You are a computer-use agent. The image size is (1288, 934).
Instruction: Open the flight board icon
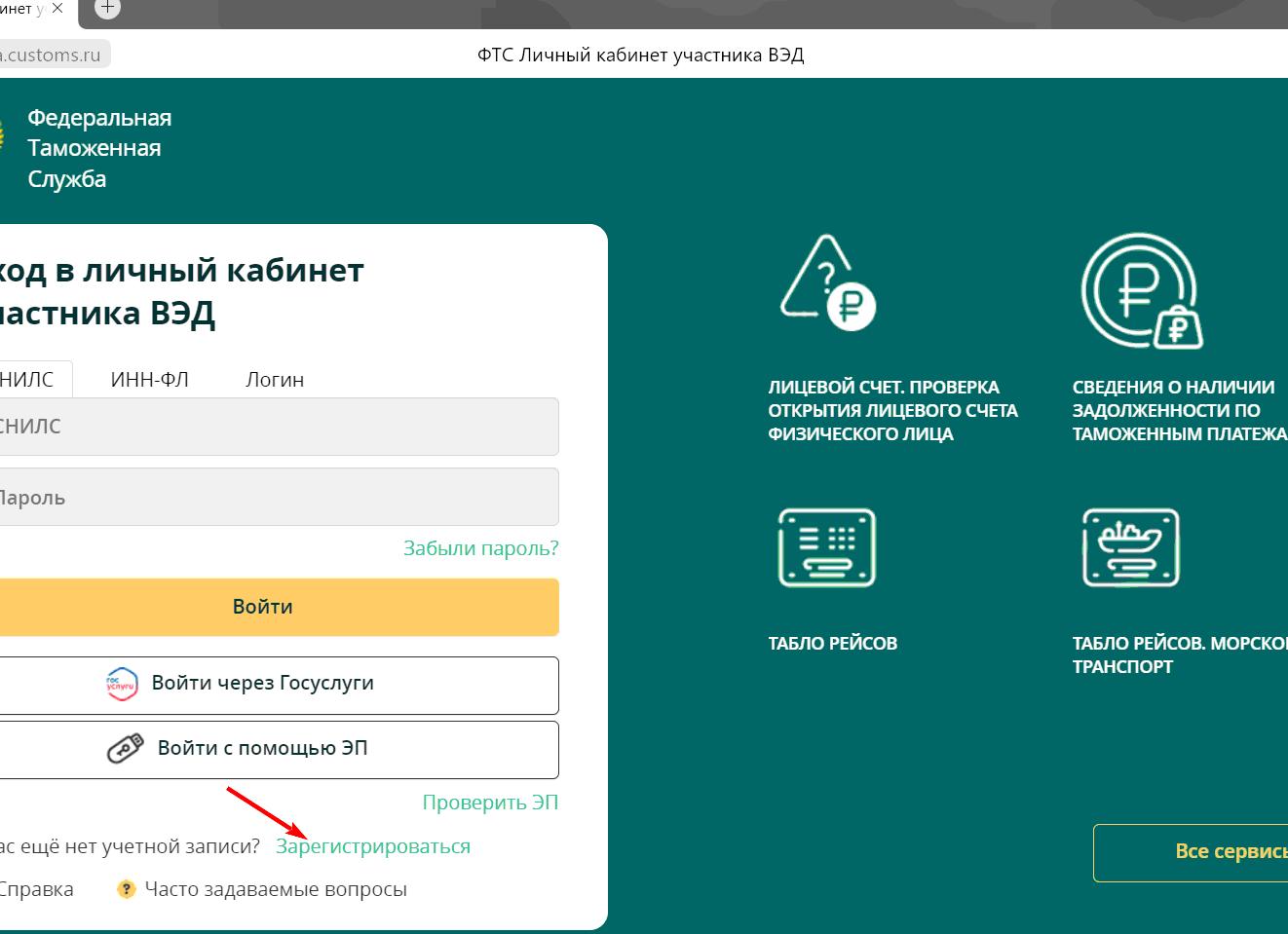click(827, 547)
